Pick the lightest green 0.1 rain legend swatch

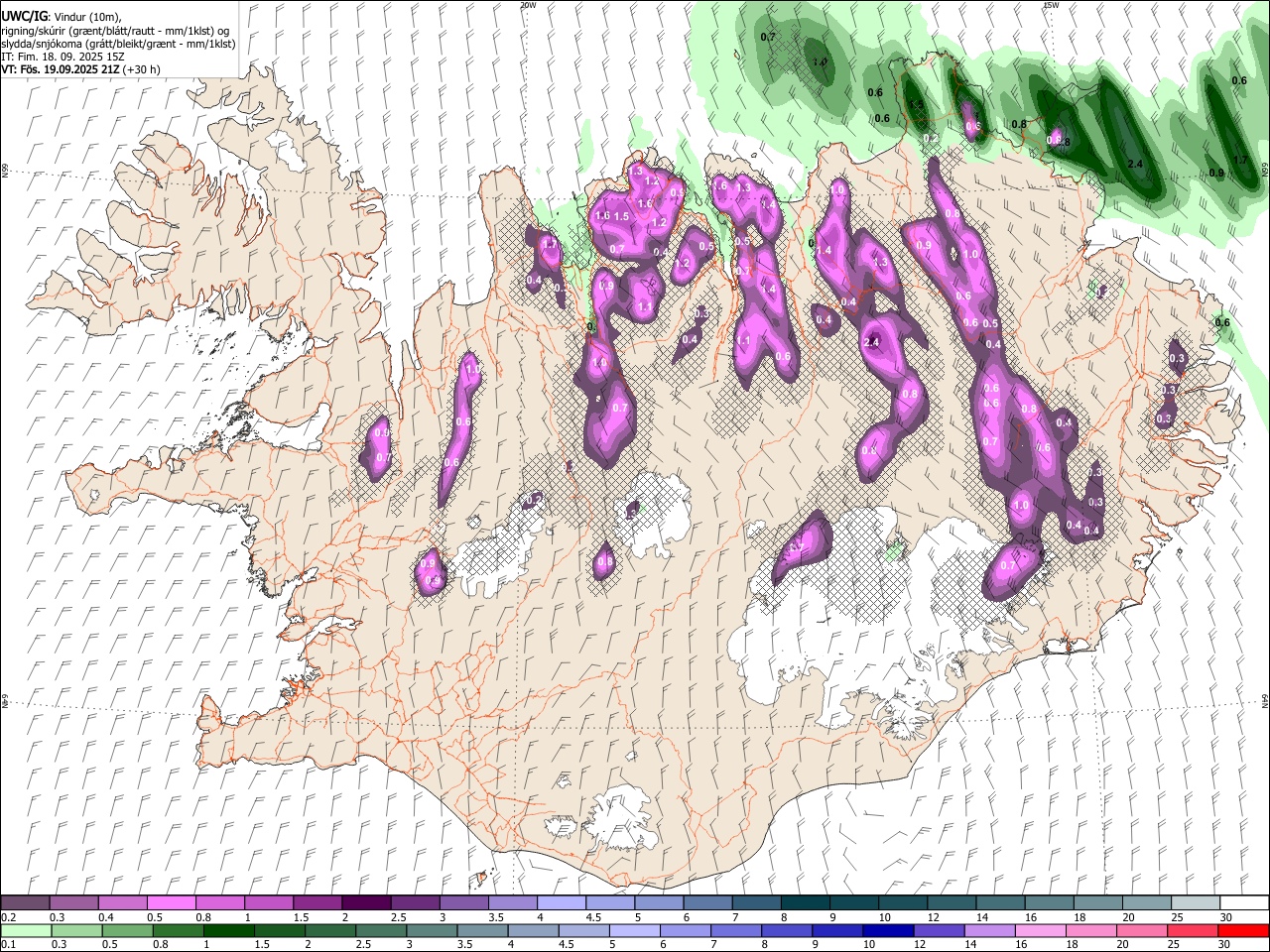pyautogui.click(x=26, y=931)
